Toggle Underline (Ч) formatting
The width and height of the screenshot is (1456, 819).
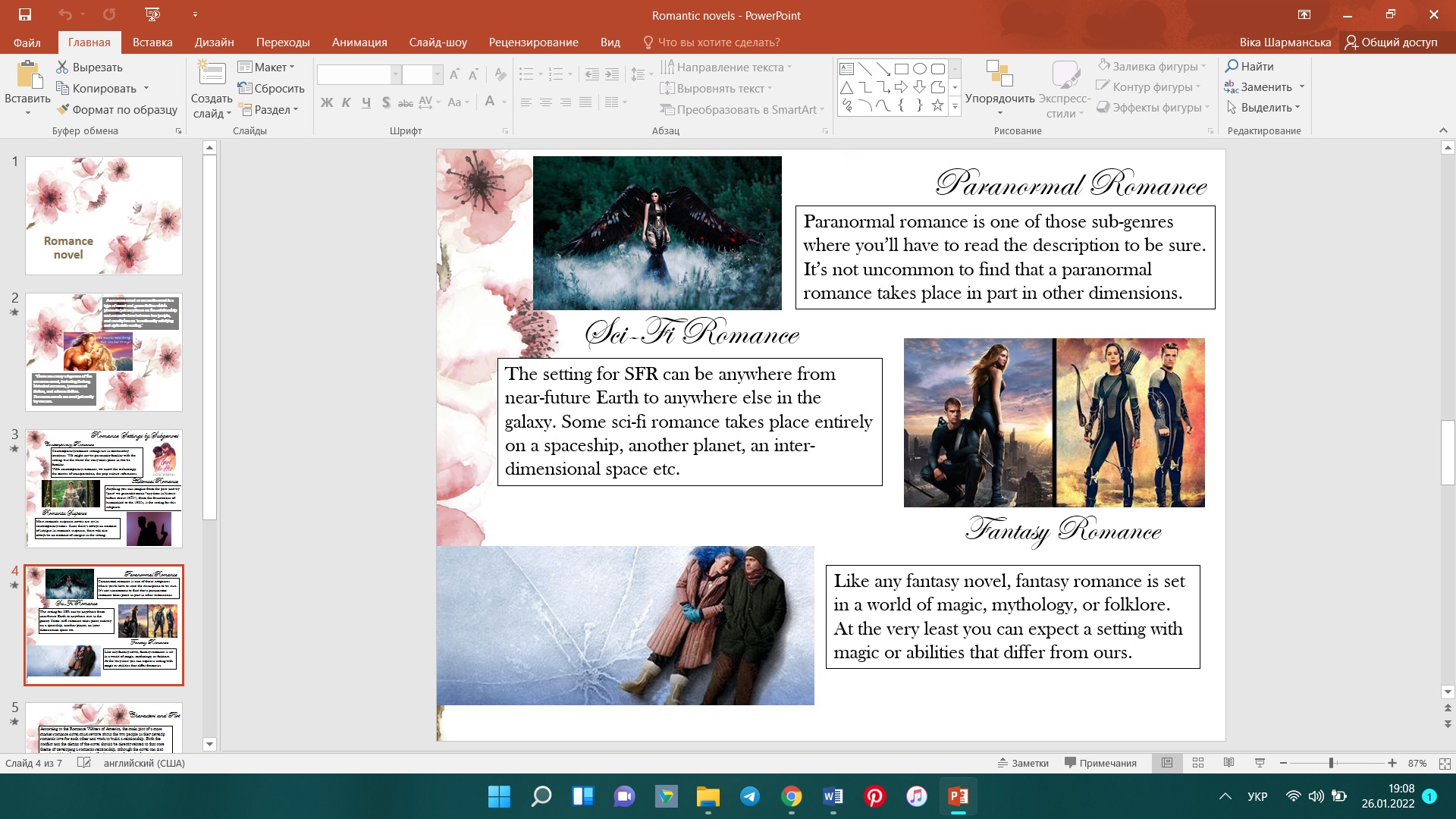pos(366,102)
